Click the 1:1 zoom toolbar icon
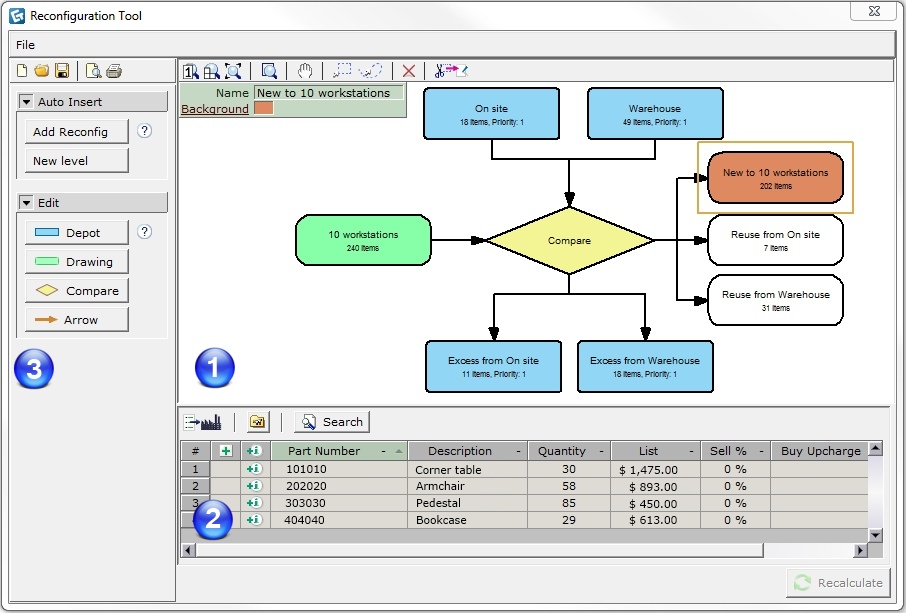 click(190, 70)
